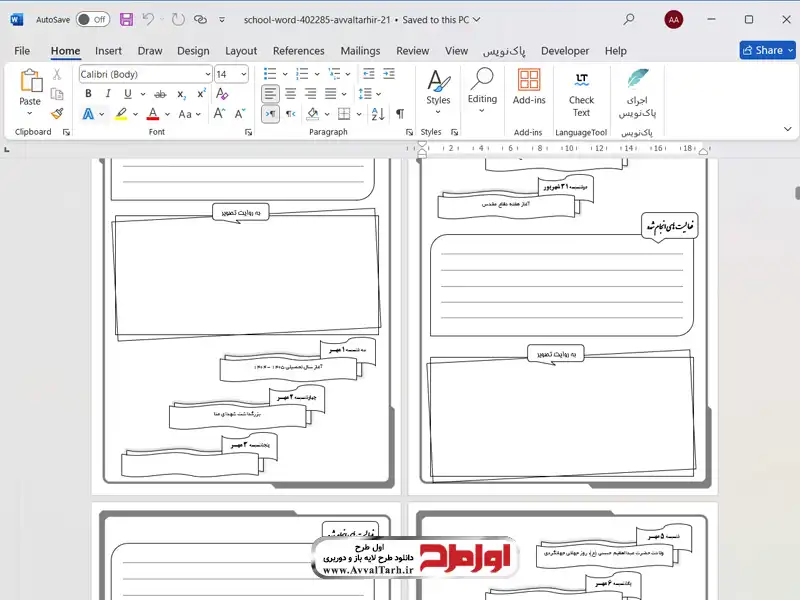The width and height of the screenshot is (800, 600).
Task: Save the document with the floppy disk icon
Action: [126, 19]
